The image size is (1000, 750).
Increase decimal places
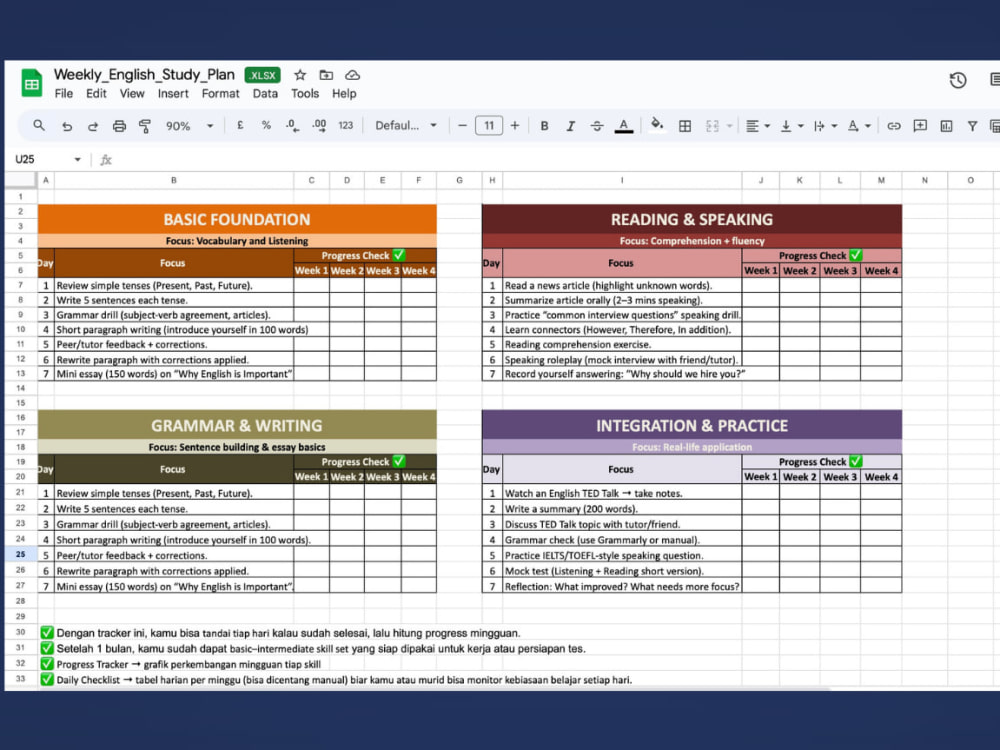point(319,126)
